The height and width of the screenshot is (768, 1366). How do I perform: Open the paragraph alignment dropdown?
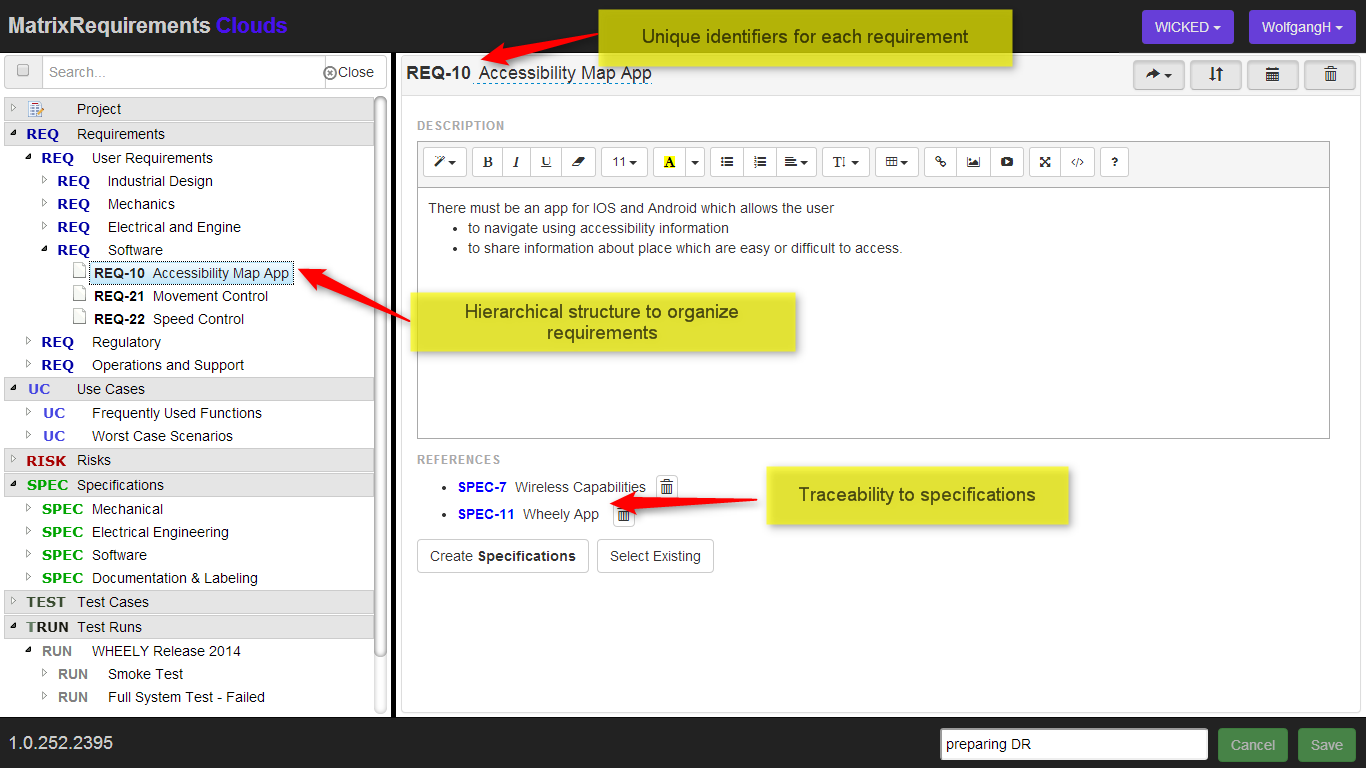[796, 162]
